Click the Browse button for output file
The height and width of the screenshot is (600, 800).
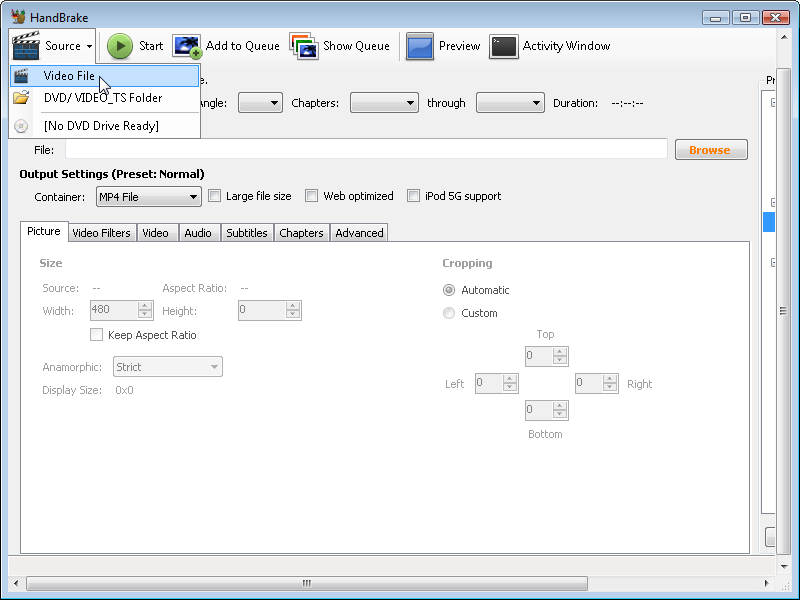pyautogui.click(x=711, y=149)
